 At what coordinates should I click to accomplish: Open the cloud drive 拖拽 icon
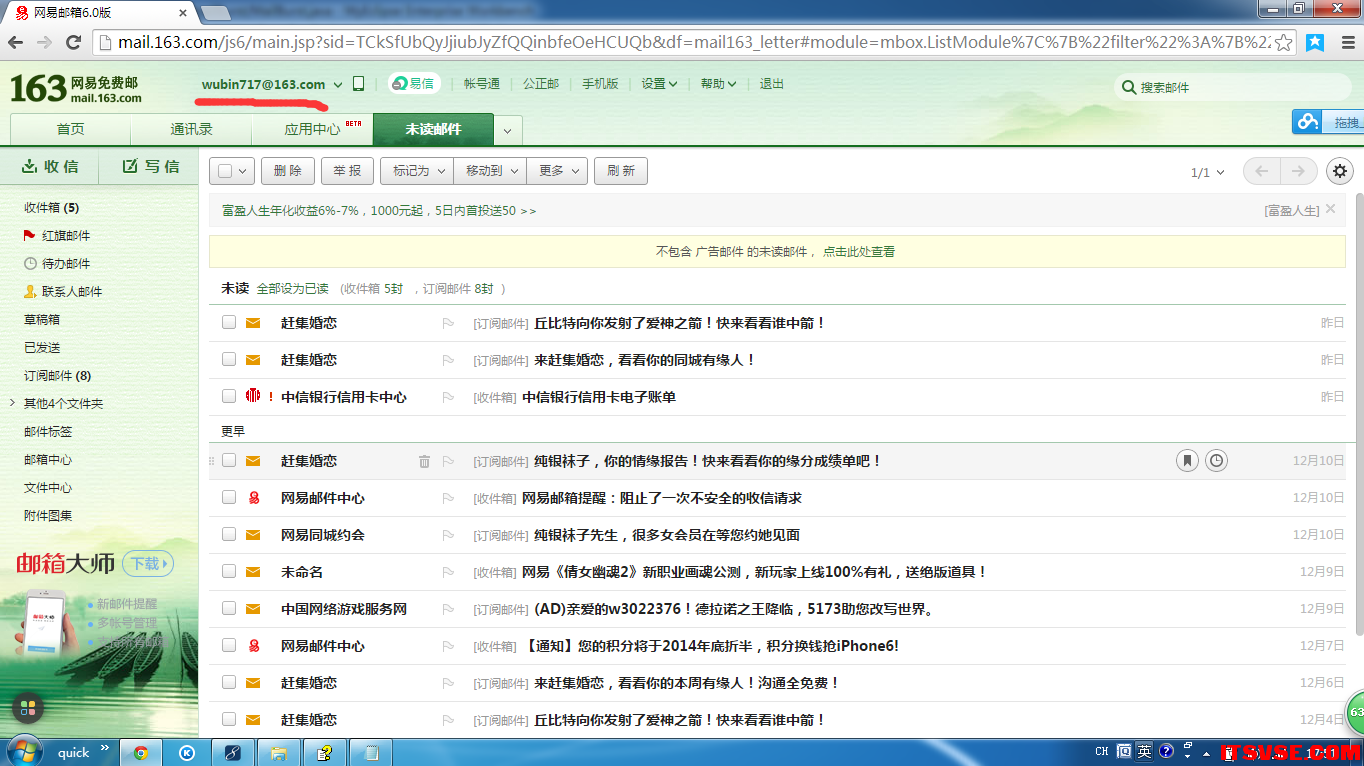click(x=1308, y=122)
